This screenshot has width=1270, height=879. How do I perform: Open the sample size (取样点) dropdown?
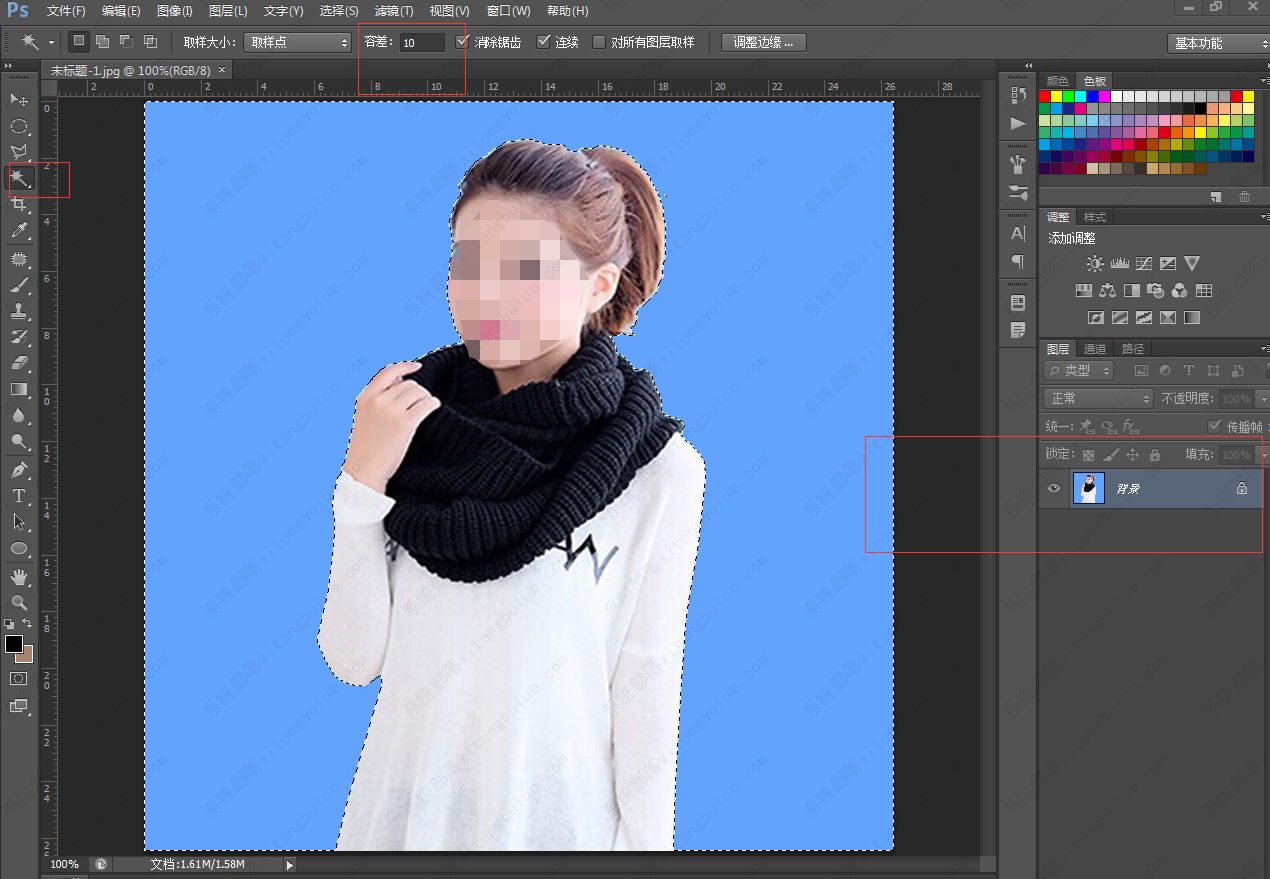297,42
